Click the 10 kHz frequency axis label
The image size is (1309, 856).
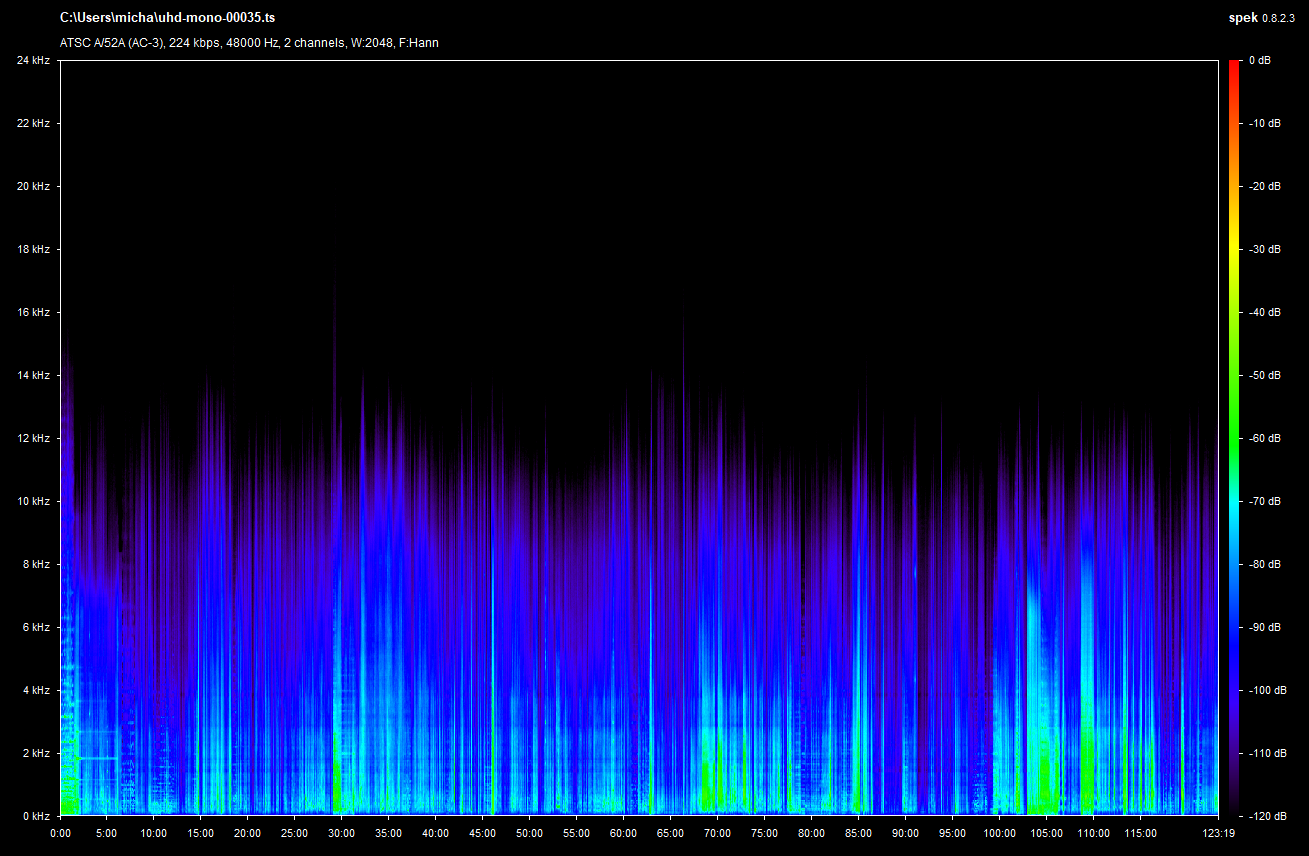tap(33, 502)
